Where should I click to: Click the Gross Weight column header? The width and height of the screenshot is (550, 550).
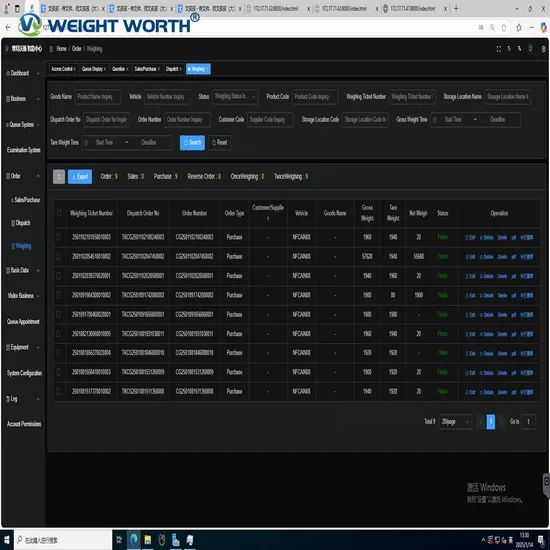(367, 213)
